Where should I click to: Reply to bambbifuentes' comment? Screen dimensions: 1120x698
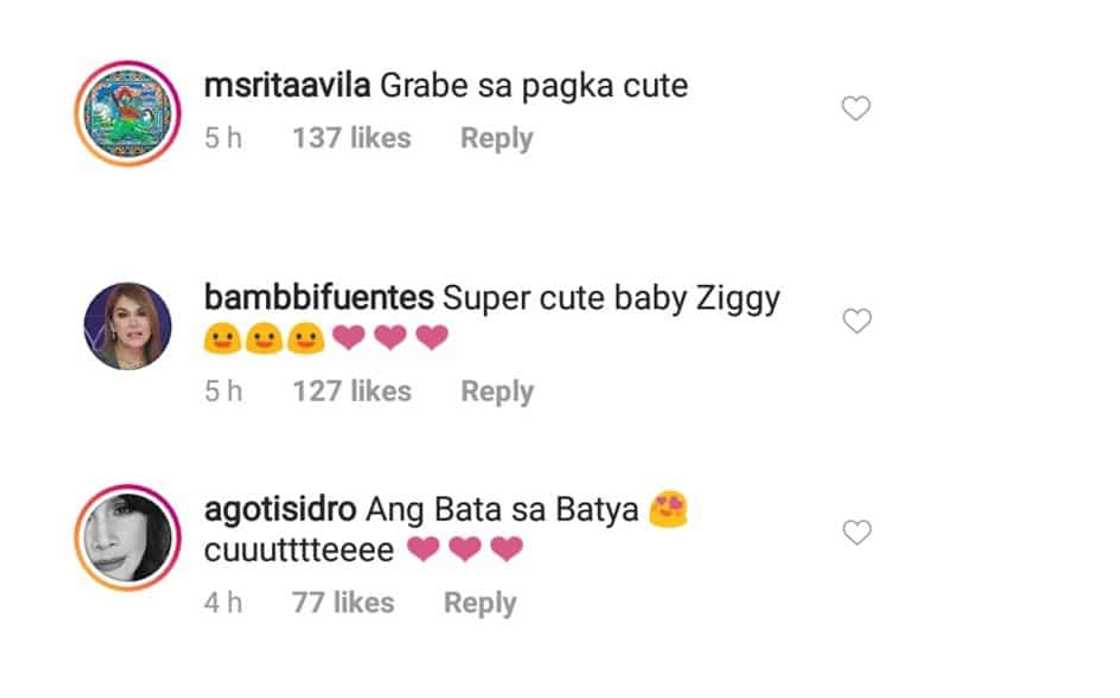tap(495, 391)
